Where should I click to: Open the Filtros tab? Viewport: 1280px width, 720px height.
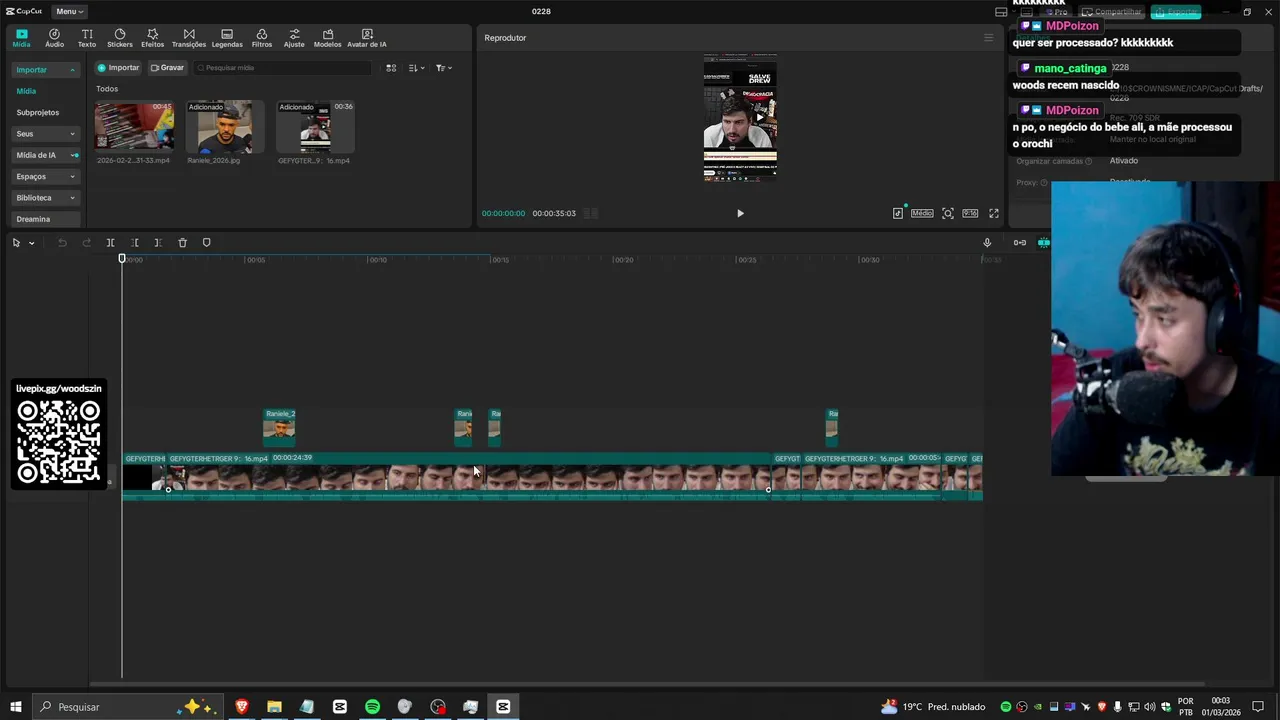(x=262, y=38)
